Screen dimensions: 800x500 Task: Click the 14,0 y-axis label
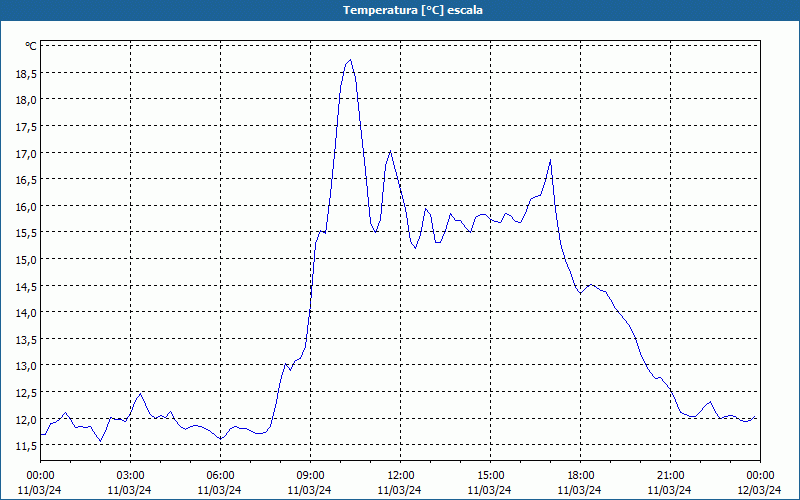pos(26,313)
